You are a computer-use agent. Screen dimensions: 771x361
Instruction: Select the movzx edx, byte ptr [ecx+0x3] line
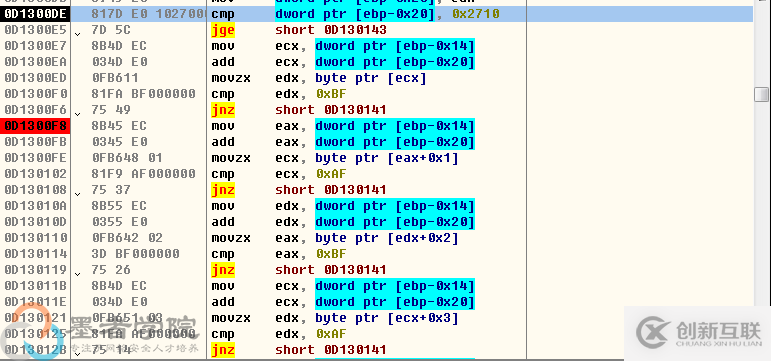(335, 318)
